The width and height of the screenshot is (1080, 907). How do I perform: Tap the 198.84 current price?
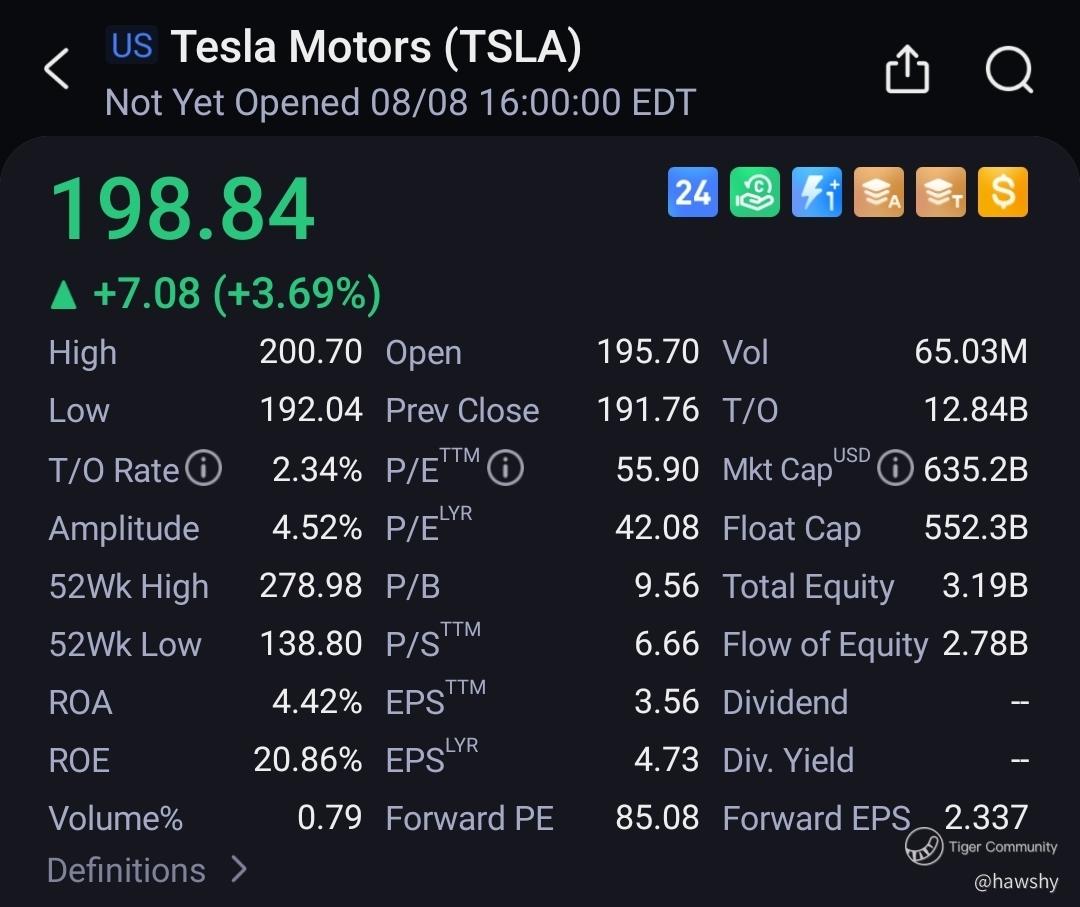tap(182, 211)
